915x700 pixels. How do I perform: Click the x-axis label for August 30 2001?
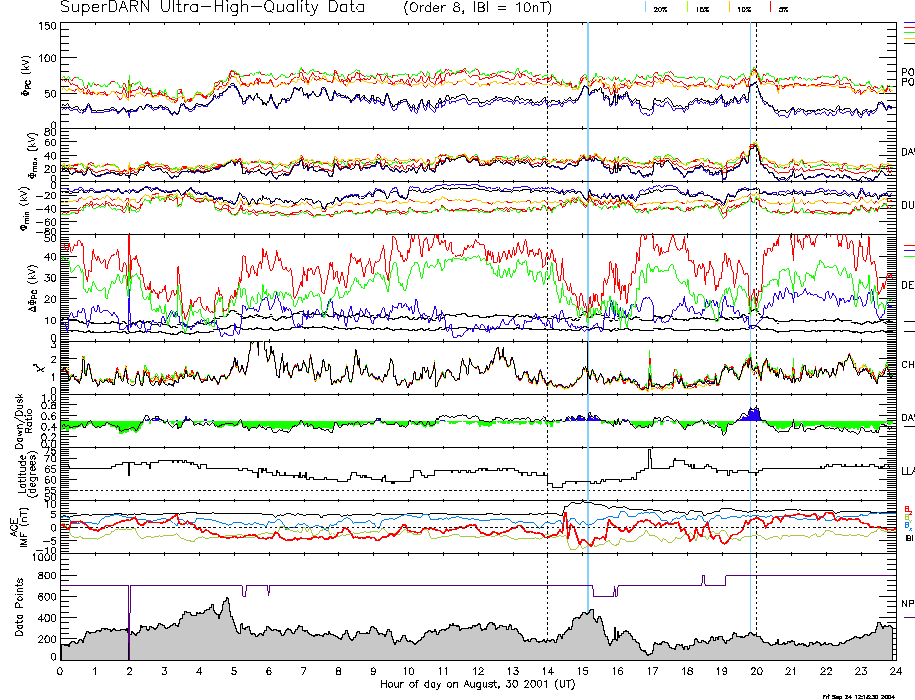click(x=477, y=685)
